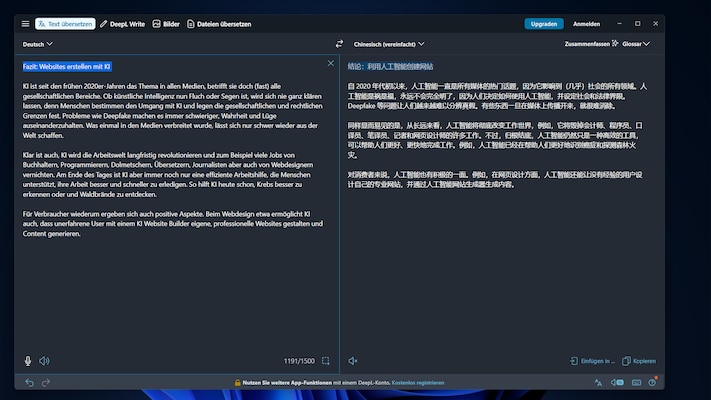
Task: Open the Glossar dropdown
Action: 636,44
